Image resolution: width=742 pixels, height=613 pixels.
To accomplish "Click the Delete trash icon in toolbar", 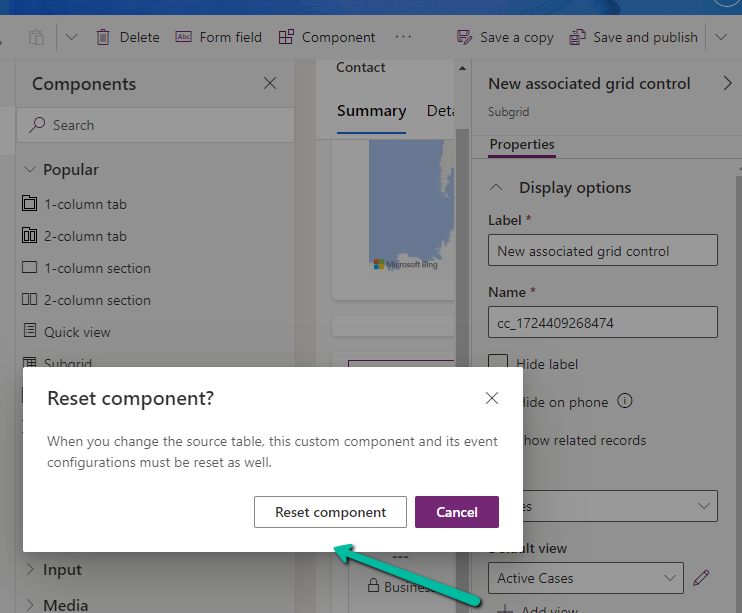I will point(103,37).
